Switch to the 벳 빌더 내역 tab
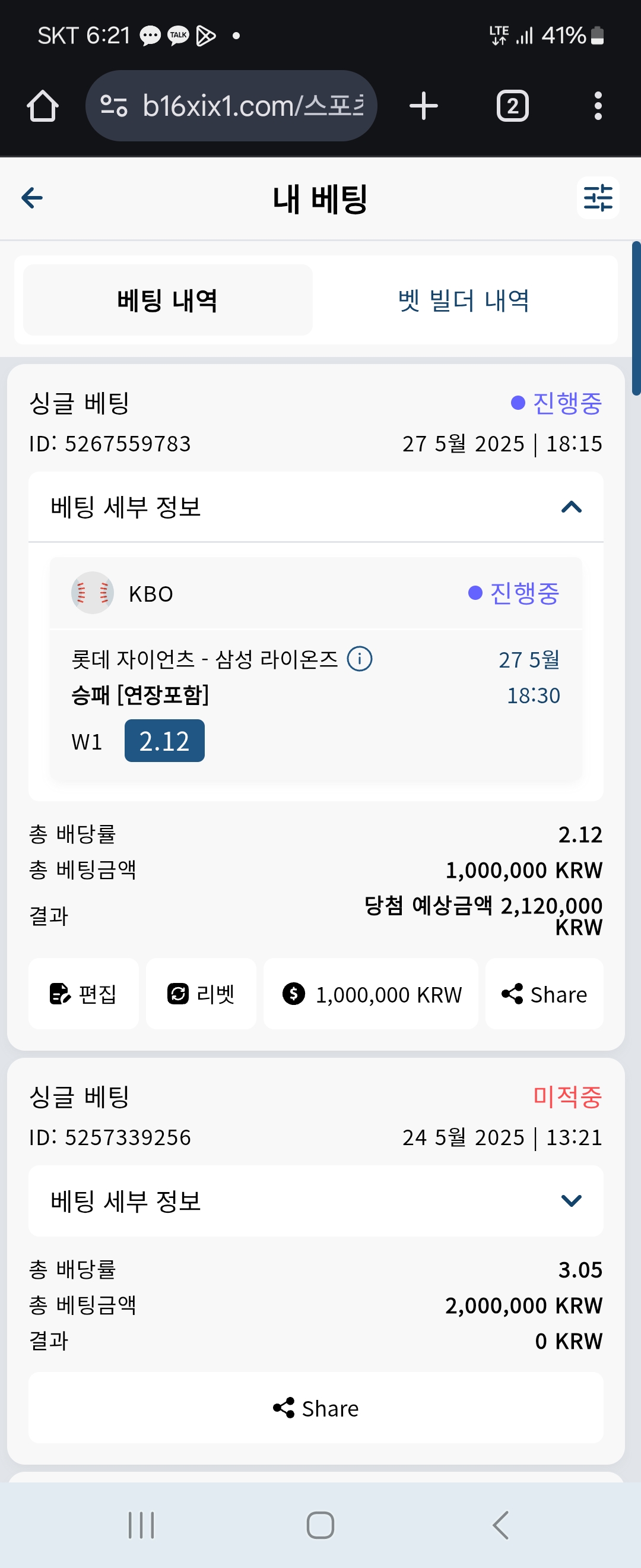 [464, 300]
